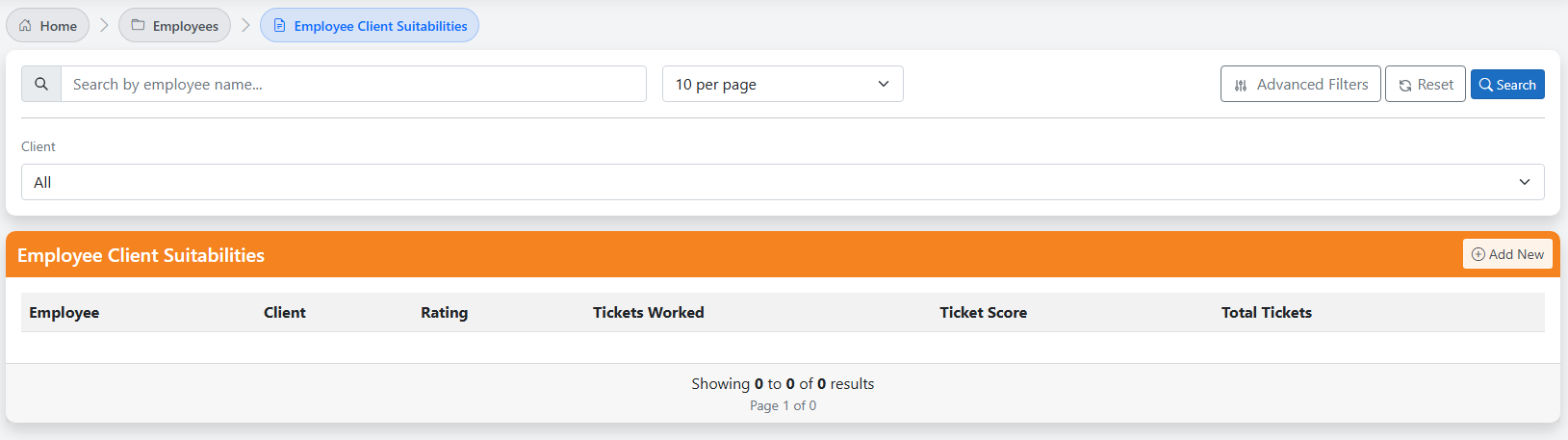Screen dimensions: 1568x440
Task: Click the Total Tickets column header
Action: 1267,312
